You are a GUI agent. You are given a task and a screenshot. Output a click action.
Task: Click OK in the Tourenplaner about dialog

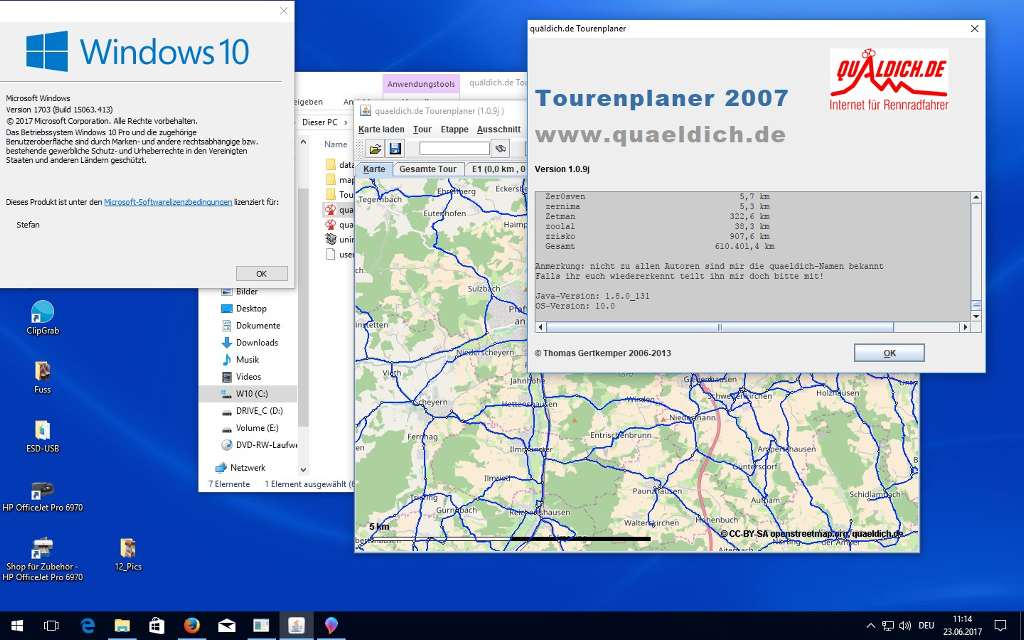(888, 353)
